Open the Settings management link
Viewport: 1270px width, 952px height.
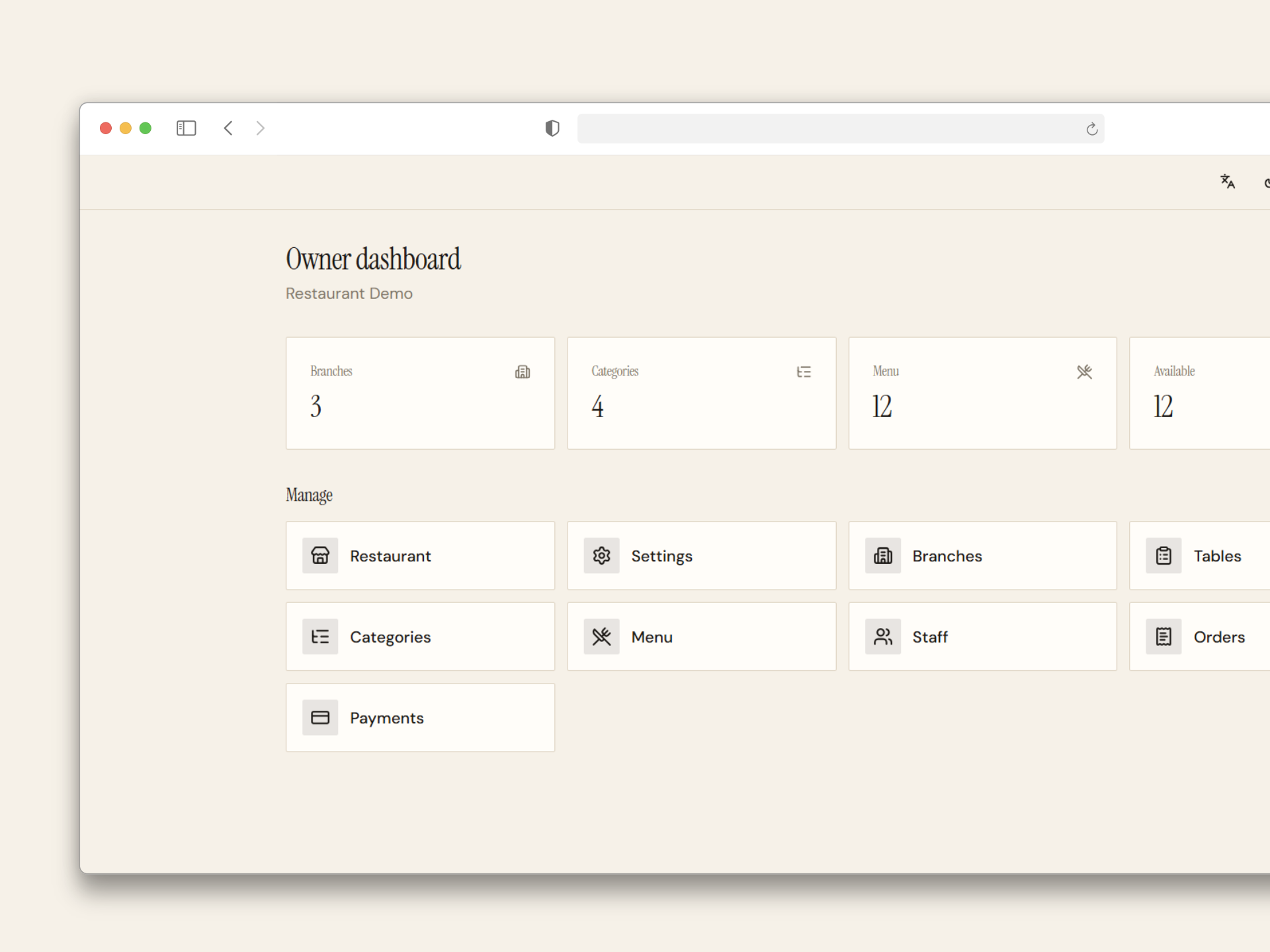701,555
